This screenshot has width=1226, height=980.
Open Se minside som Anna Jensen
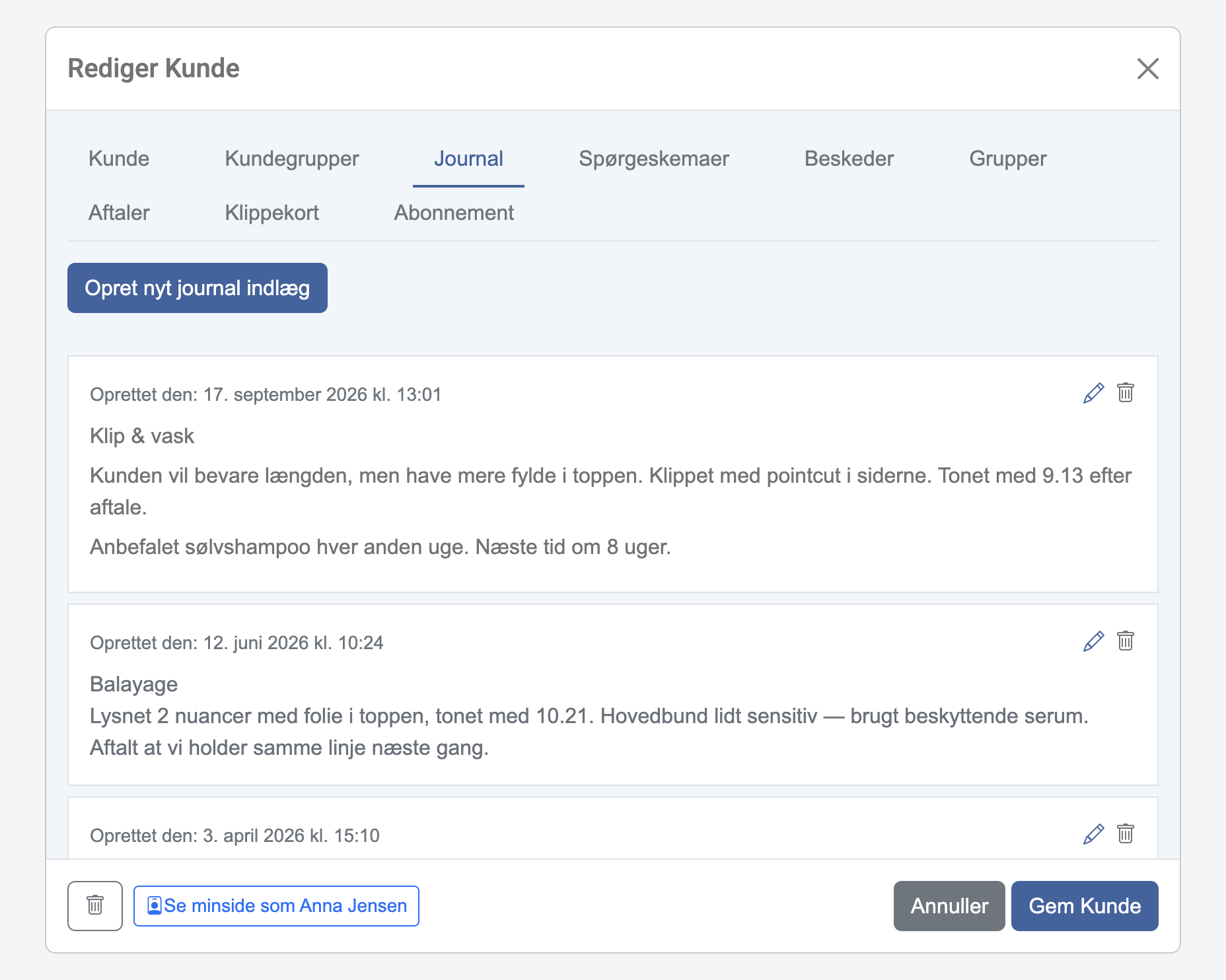tap(276, 905)
